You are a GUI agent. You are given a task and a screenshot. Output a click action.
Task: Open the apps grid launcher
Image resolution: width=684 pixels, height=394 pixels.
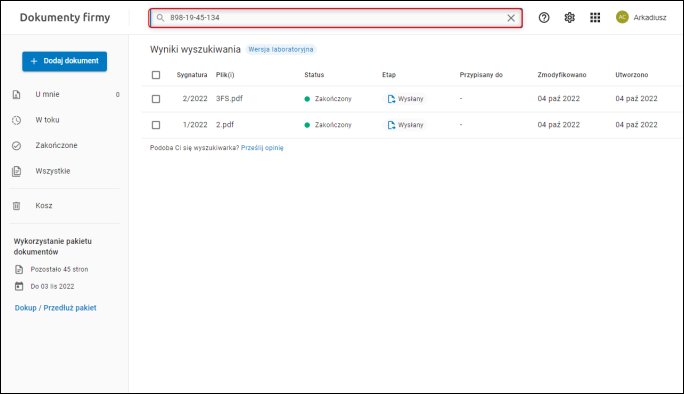[595, 17]
